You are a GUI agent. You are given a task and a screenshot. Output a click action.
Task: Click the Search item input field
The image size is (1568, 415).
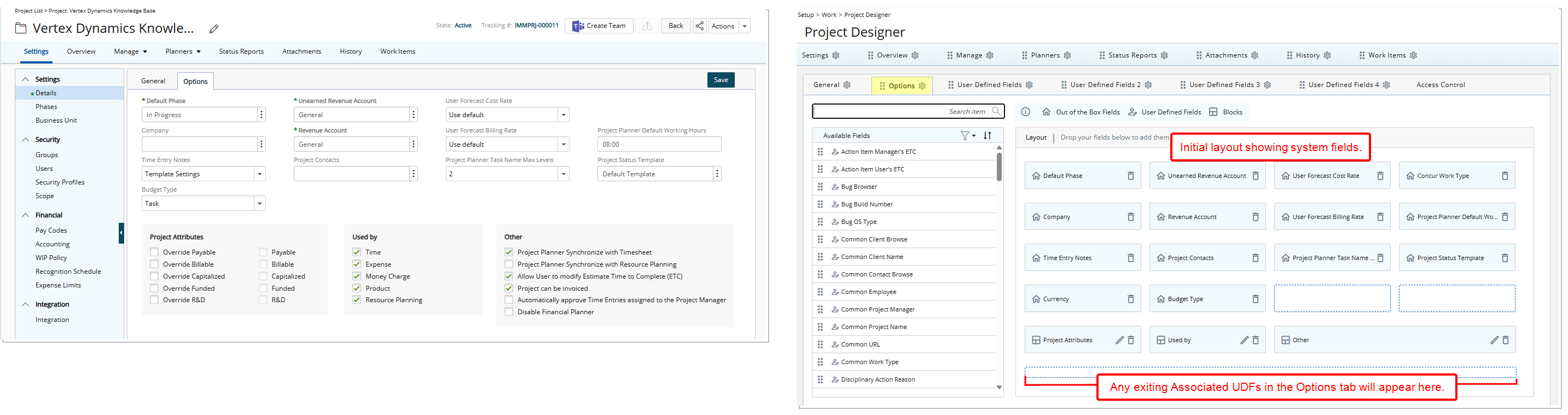(x=901, y=112)
